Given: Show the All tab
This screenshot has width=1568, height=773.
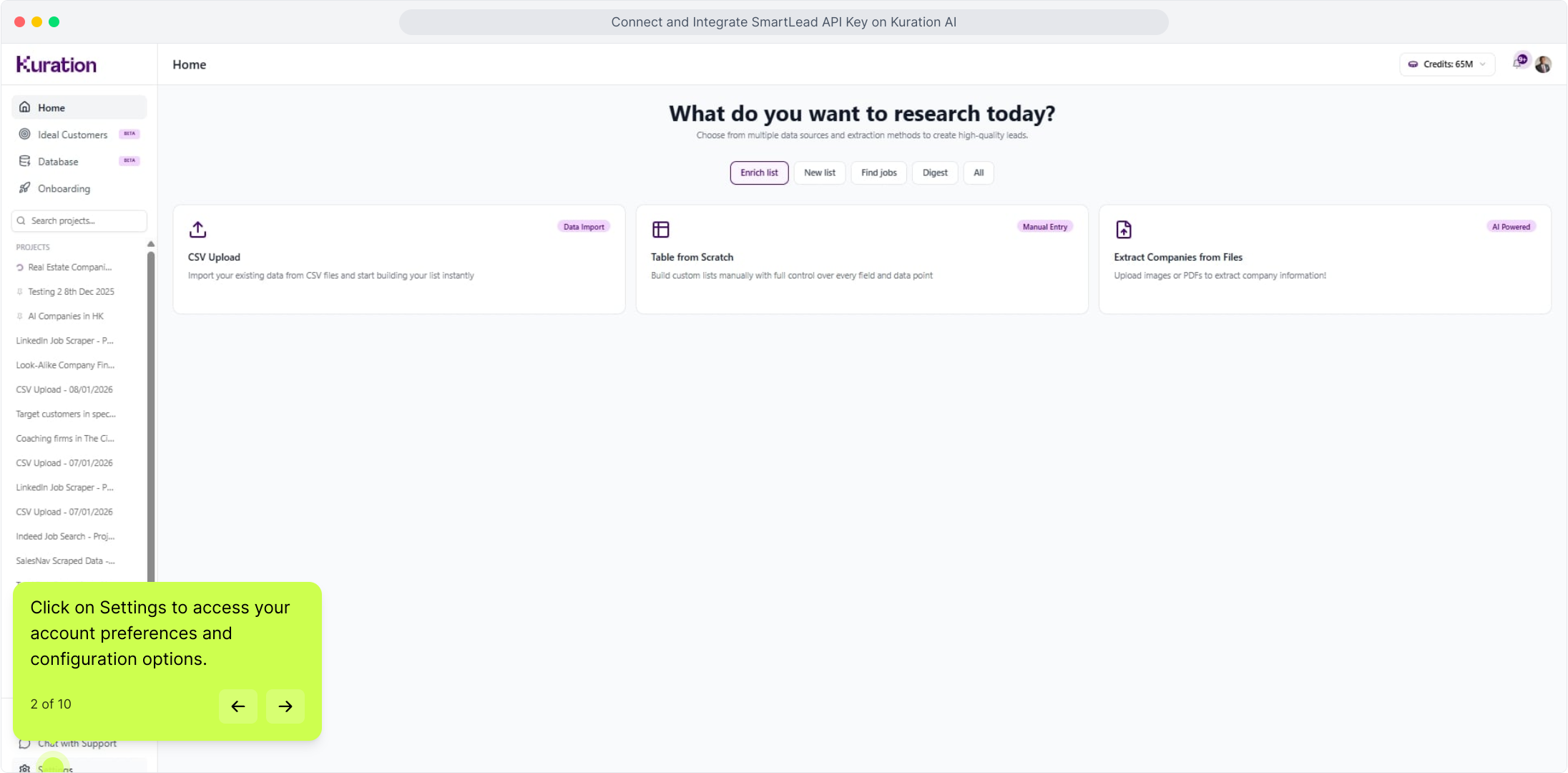Looking at the screenshot, I should point(979,172).
